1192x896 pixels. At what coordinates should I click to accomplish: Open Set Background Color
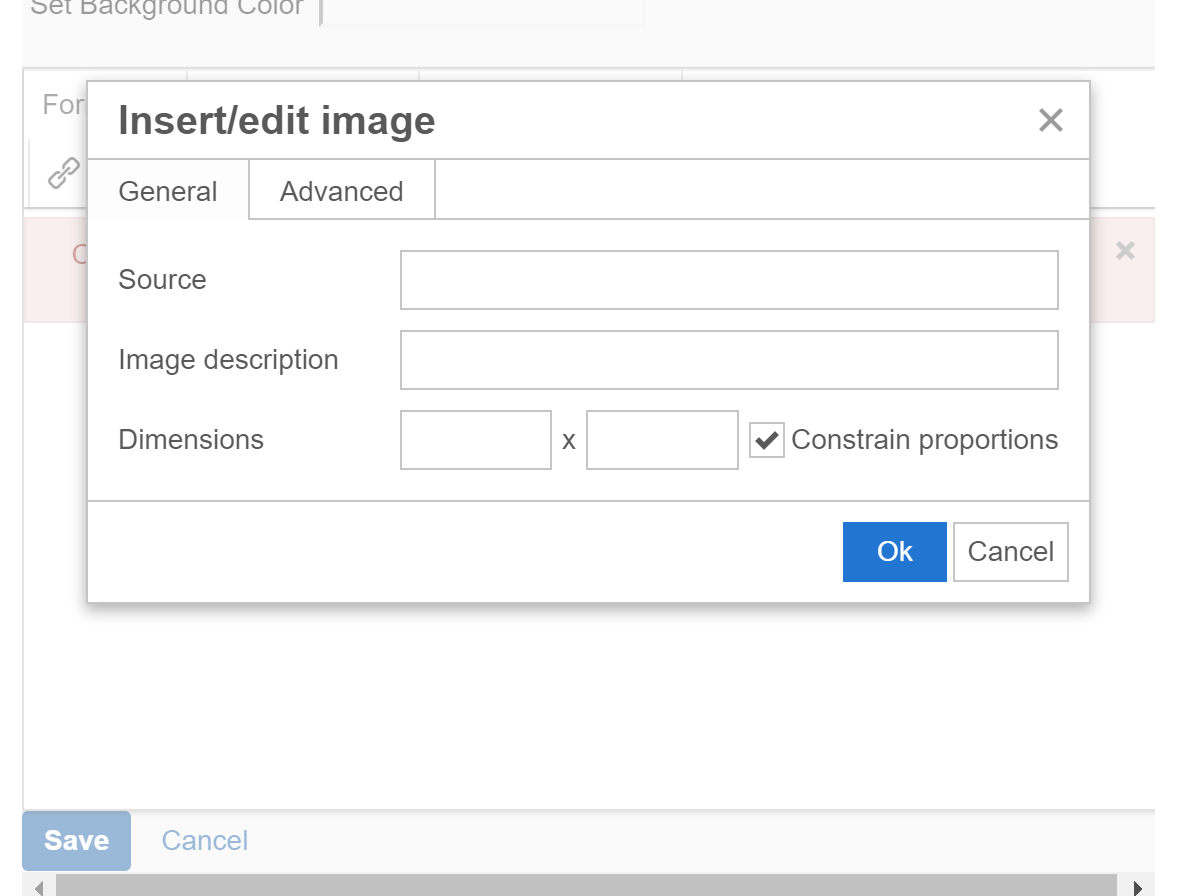pos(166,8)
